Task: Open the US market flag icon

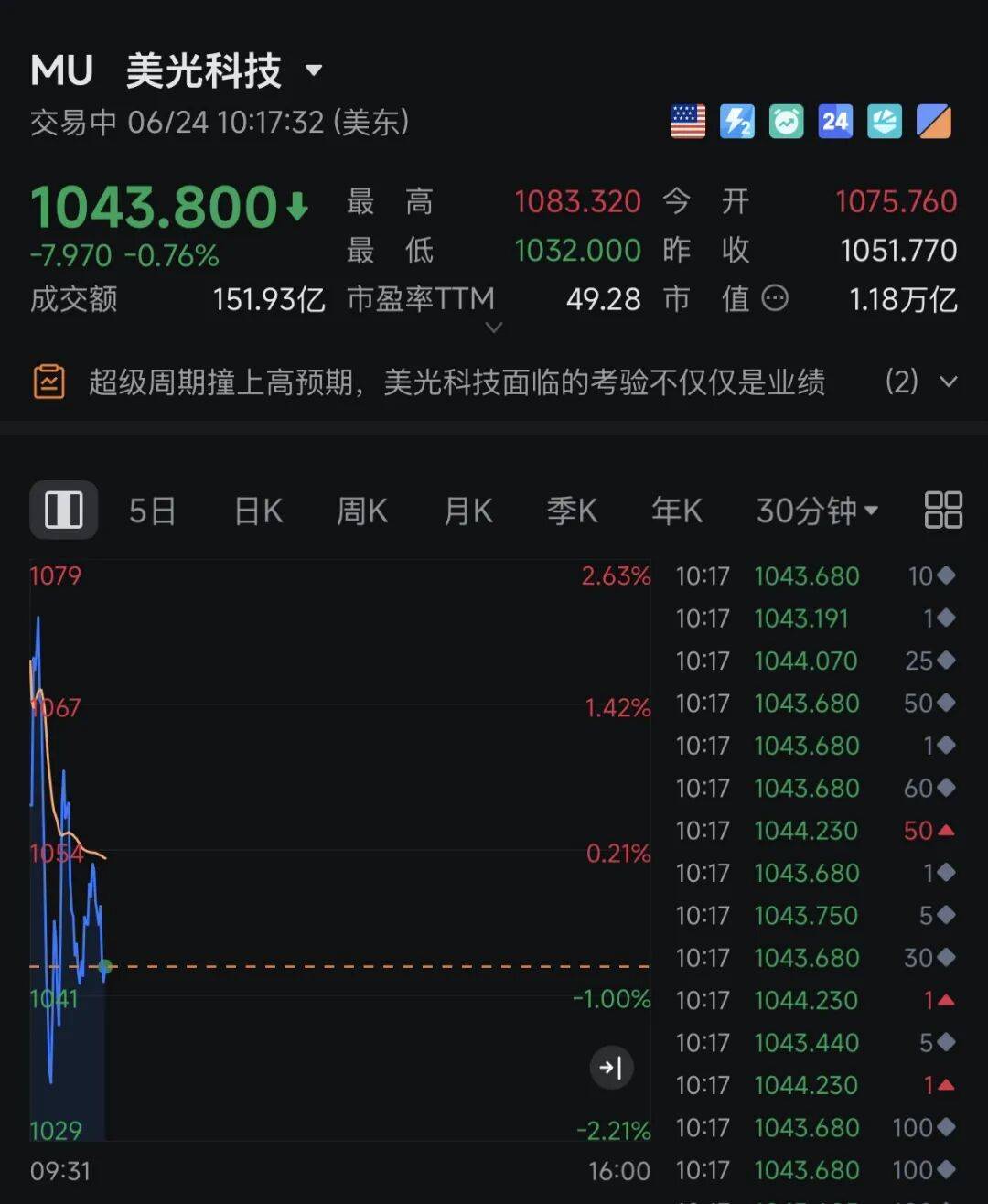Action: 688,122
